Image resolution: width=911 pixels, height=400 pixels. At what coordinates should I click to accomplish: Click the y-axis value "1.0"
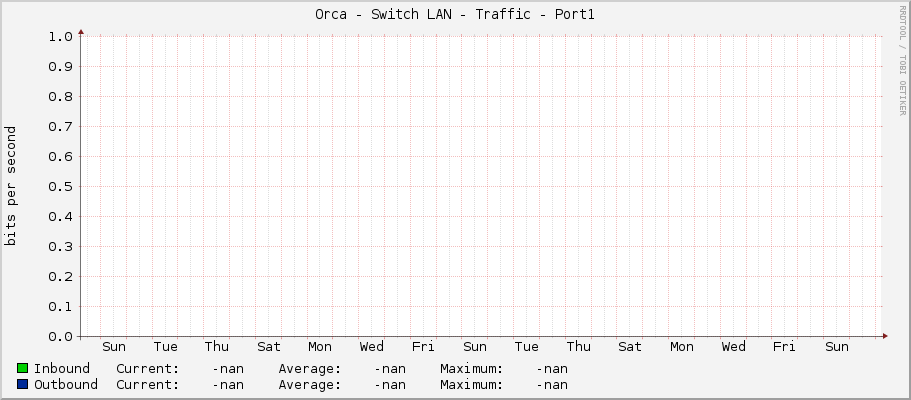60,37
